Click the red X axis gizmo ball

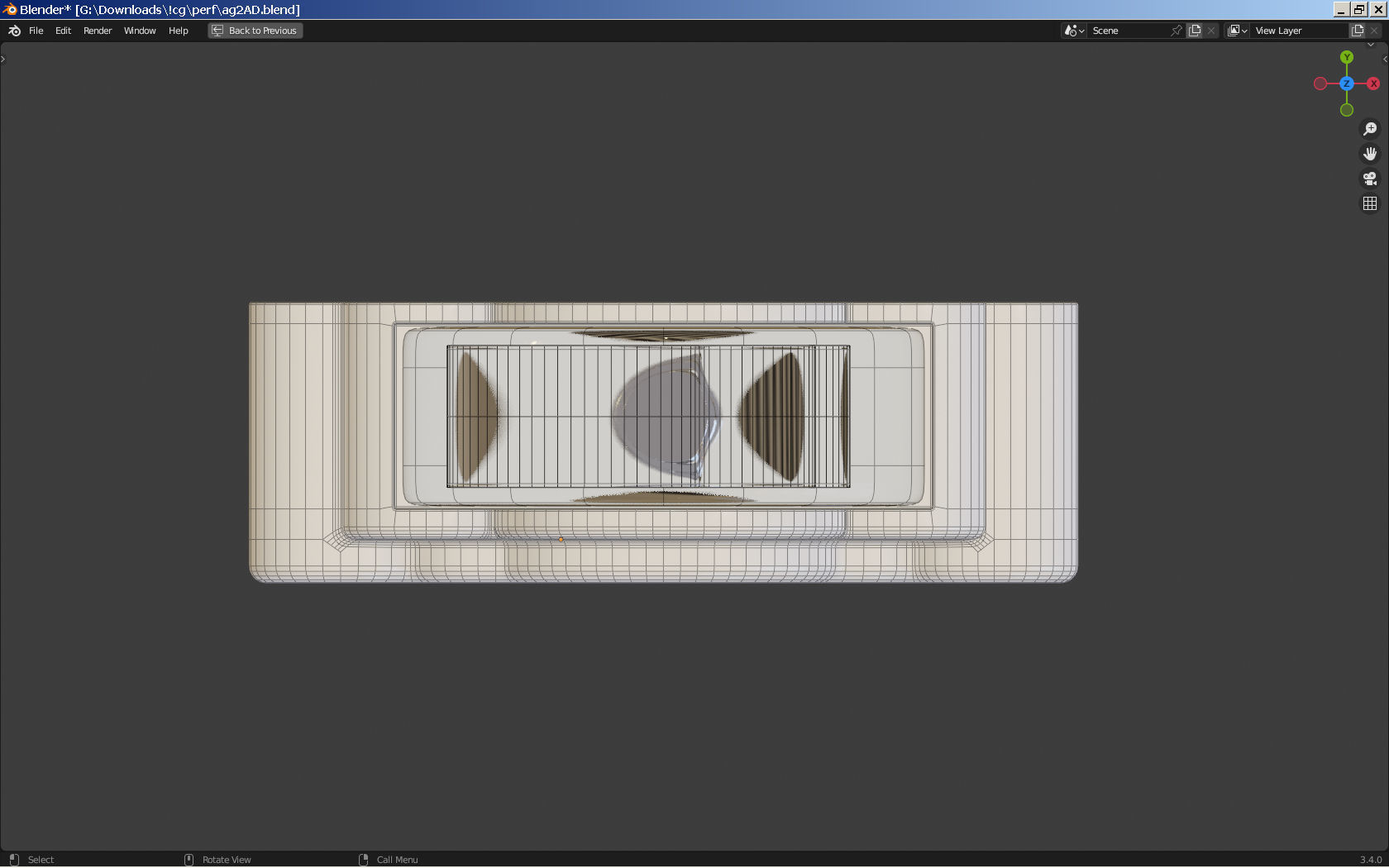pos(1373,83)
